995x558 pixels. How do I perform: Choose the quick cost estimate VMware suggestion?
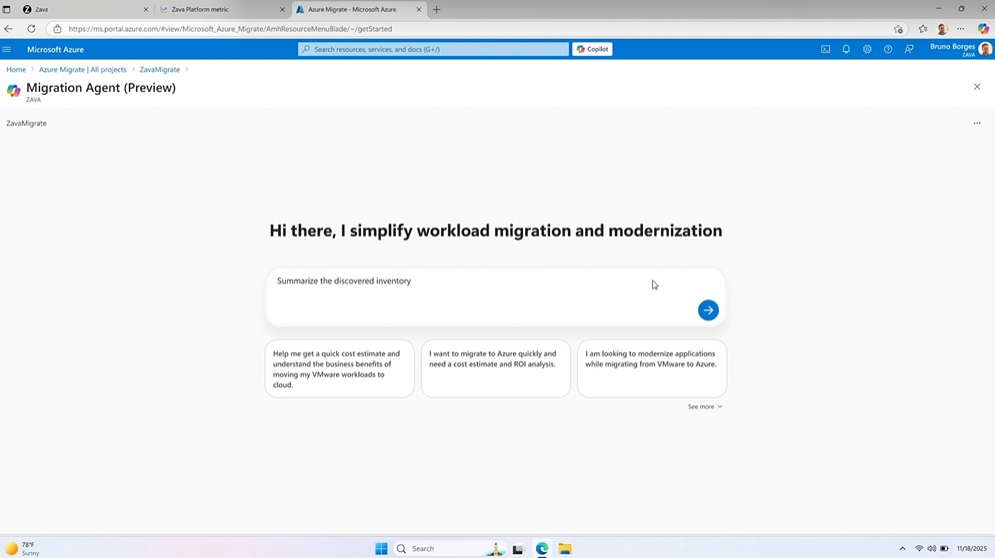339,368
